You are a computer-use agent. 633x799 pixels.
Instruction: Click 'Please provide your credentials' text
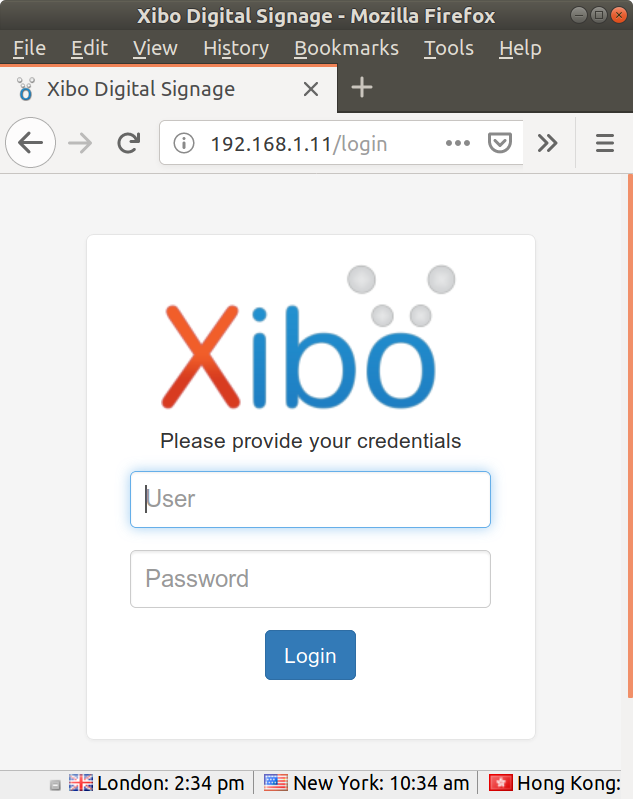pos(310,441)
